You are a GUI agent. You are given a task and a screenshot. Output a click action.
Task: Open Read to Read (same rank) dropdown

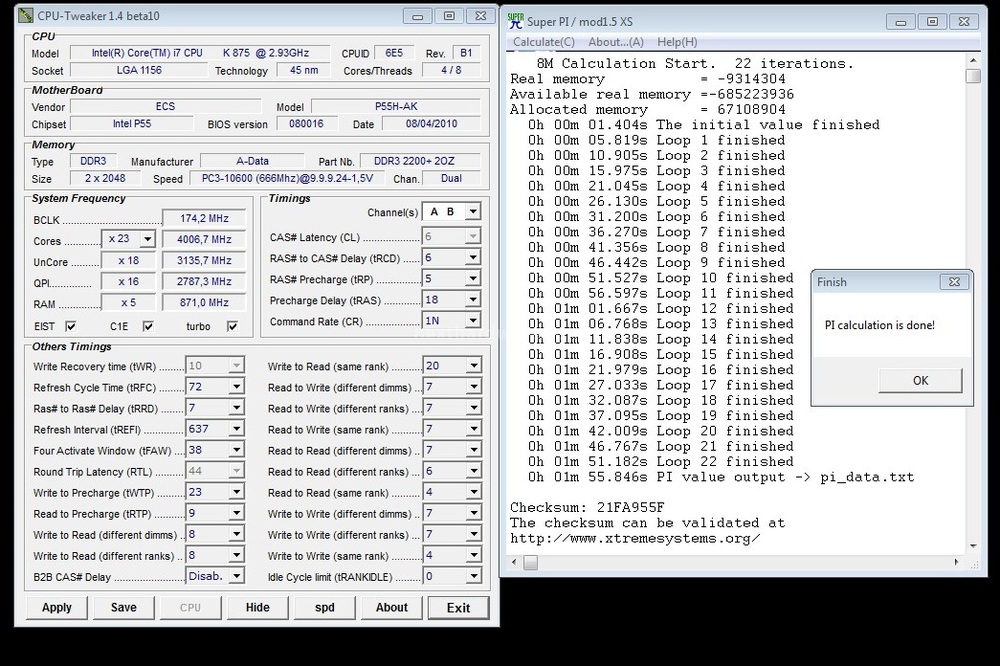tap(473, 492)
